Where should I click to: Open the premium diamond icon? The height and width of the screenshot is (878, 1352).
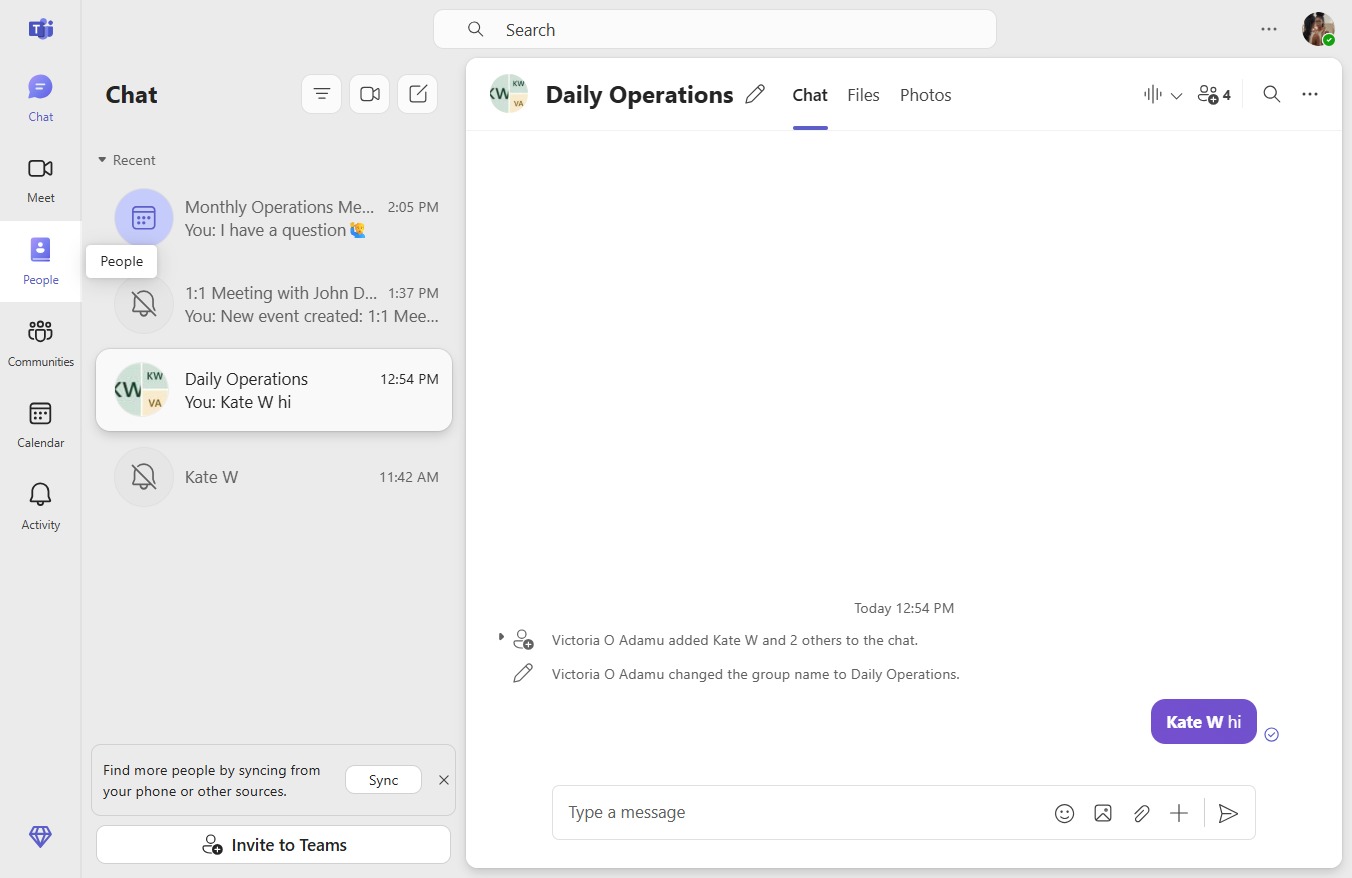pyautogui.click(x=40, y=837)
